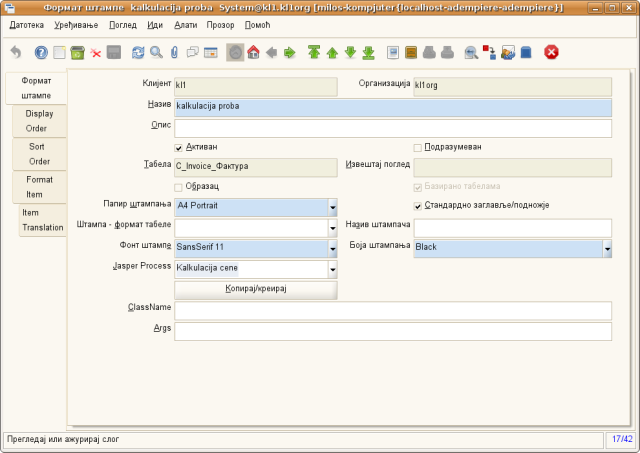Click the Help question mark icon
Viewport: 640px width, 453px height.
pos(41,52)
